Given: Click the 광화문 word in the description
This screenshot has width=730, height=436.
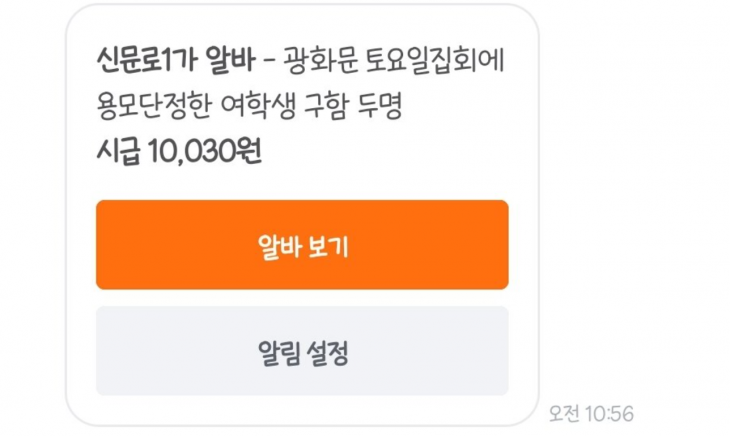Looking at the screenshot, I should pos(315,63).
